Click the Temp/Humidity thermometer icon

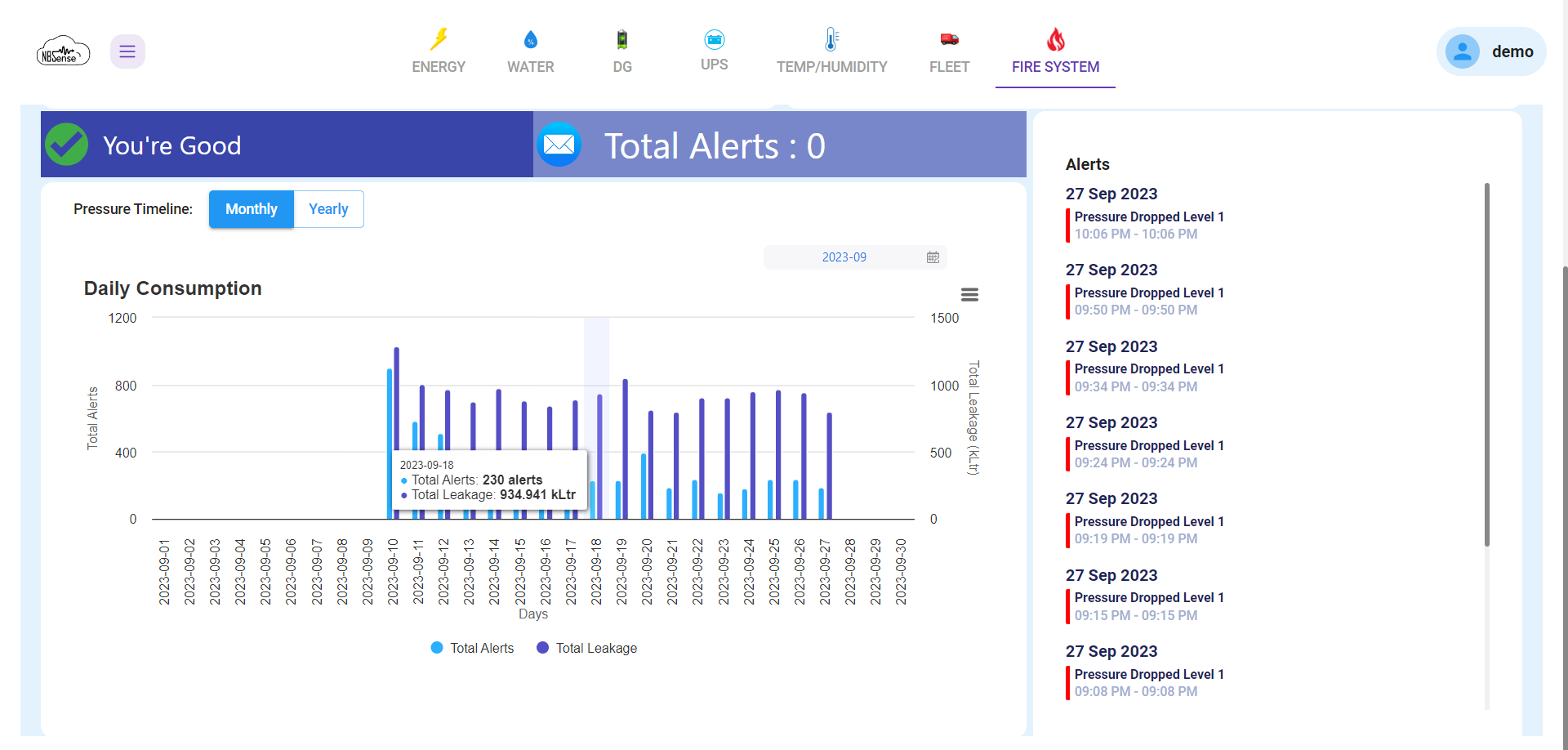[831, 39]
